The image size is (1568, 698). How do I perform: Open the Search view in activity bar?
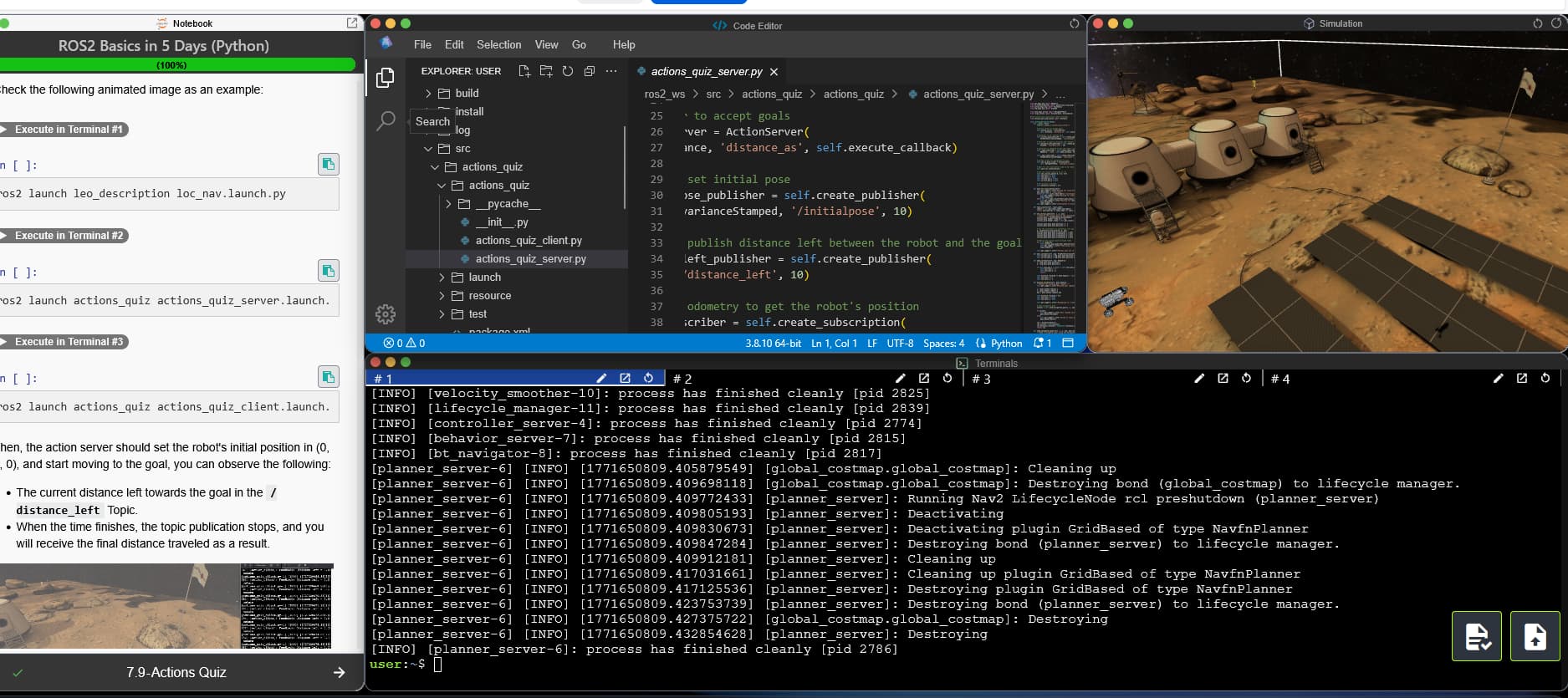[386, 120]
